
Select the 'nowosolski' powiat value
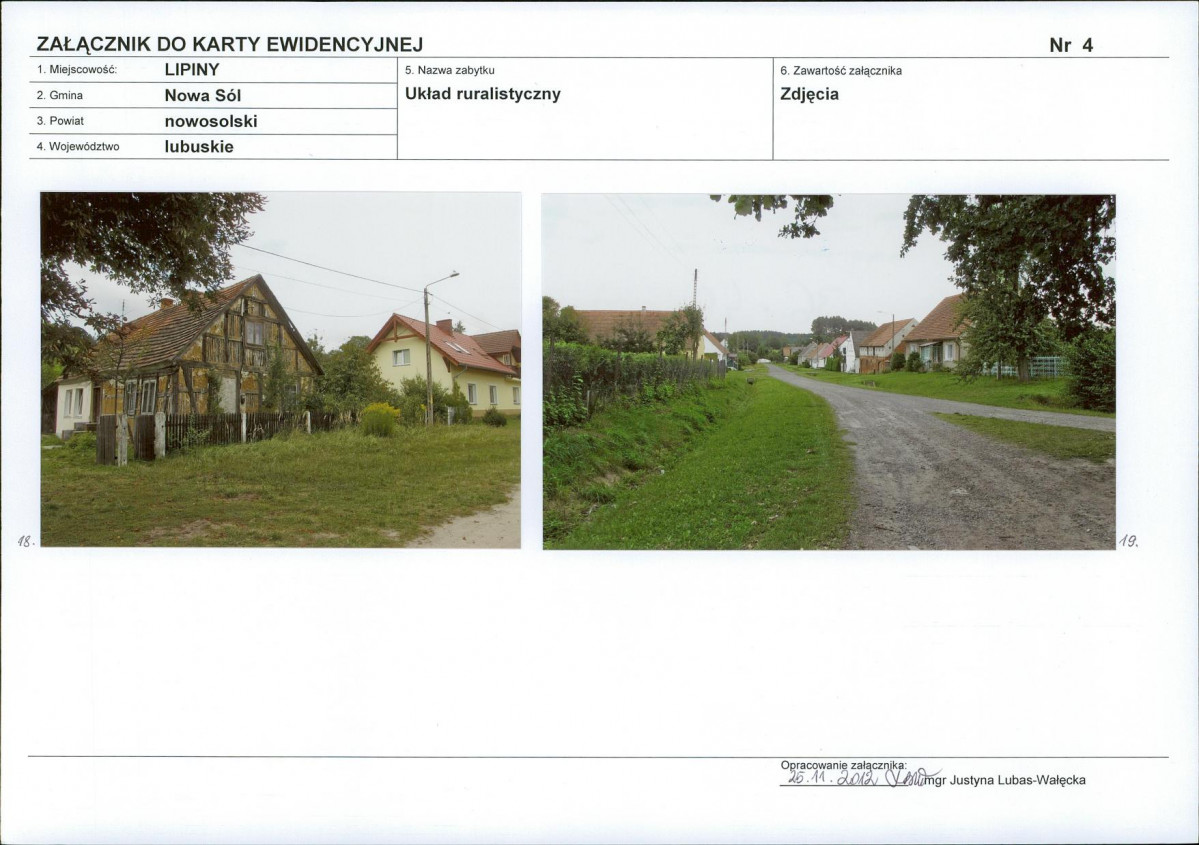tap(211, 121)
